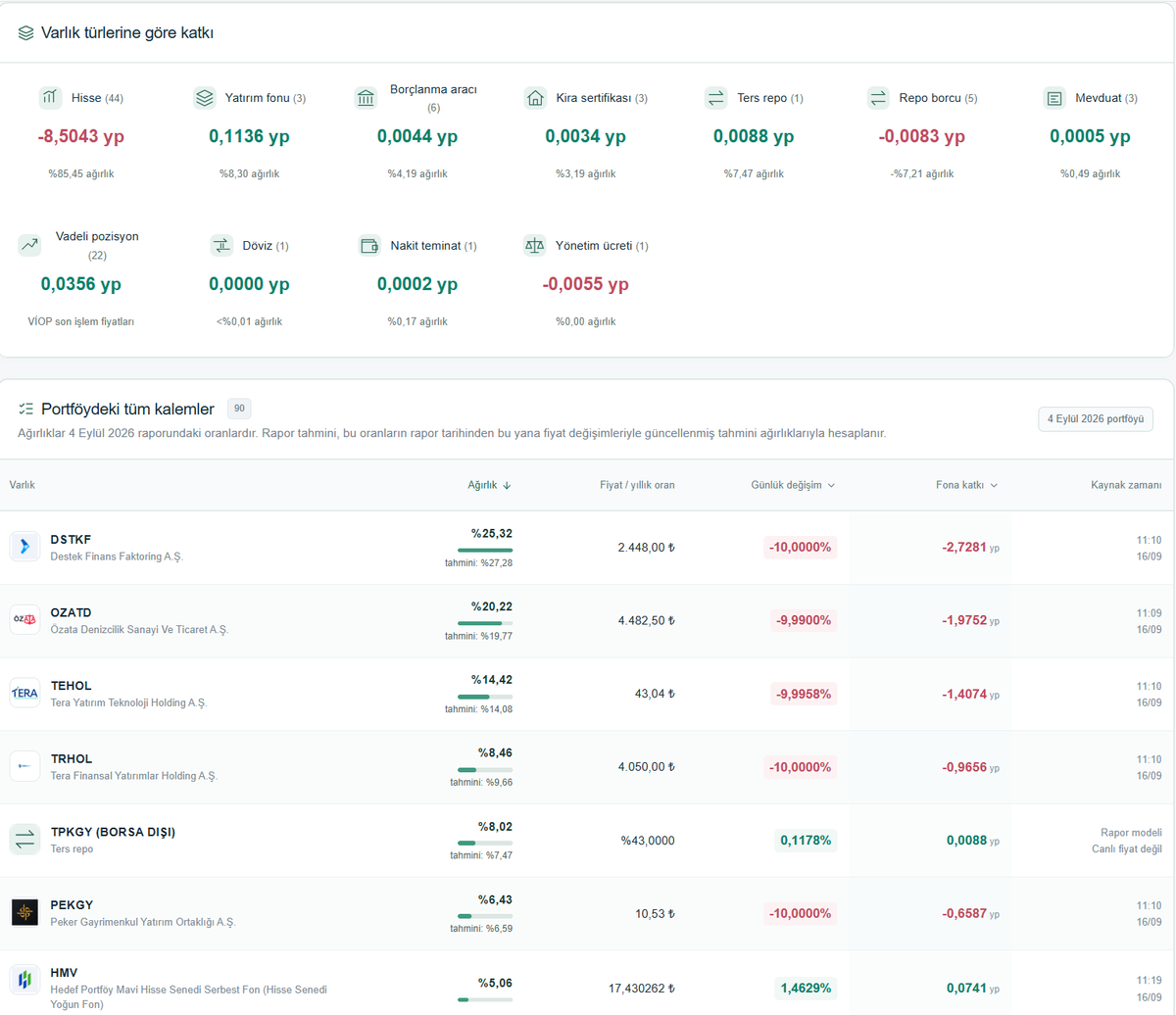
Task: Click the OZATD company logo
Action: coord(24,620)
